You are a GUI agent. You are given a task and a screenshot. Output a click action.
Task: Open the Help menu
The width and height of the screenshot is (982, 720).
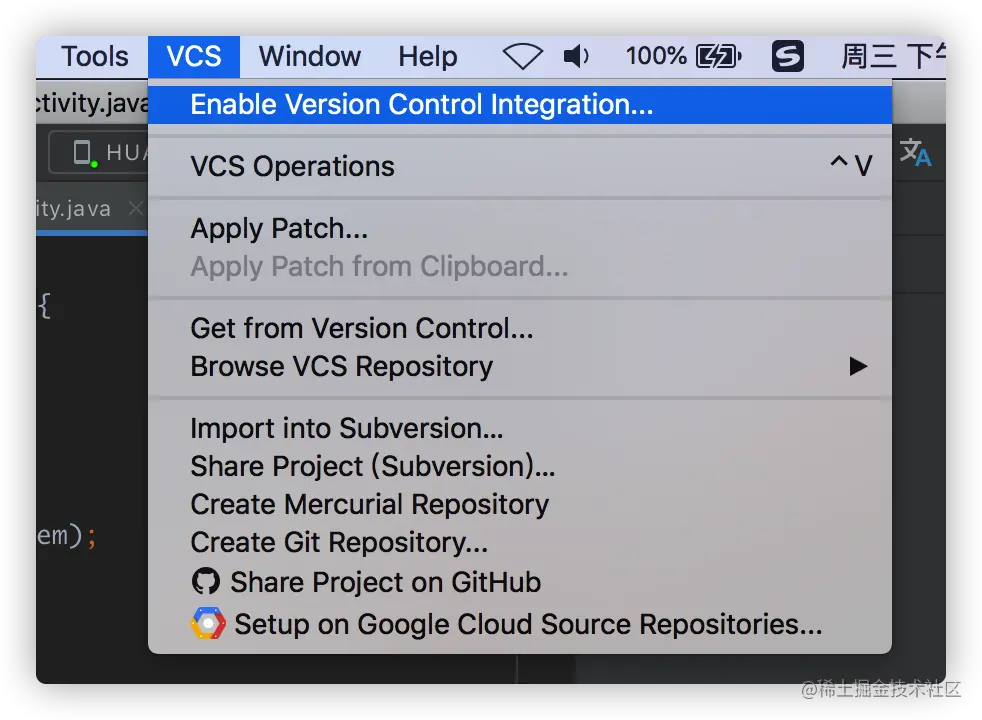(427, 57)
